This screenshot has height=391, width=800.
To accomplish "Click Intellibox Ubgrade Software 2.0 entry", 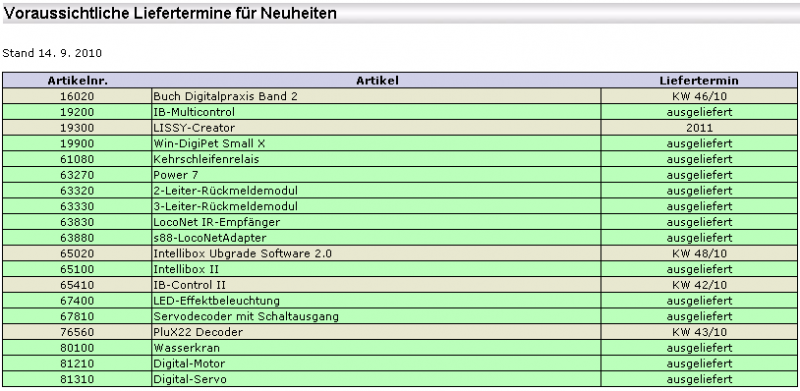I will [242, 254].
